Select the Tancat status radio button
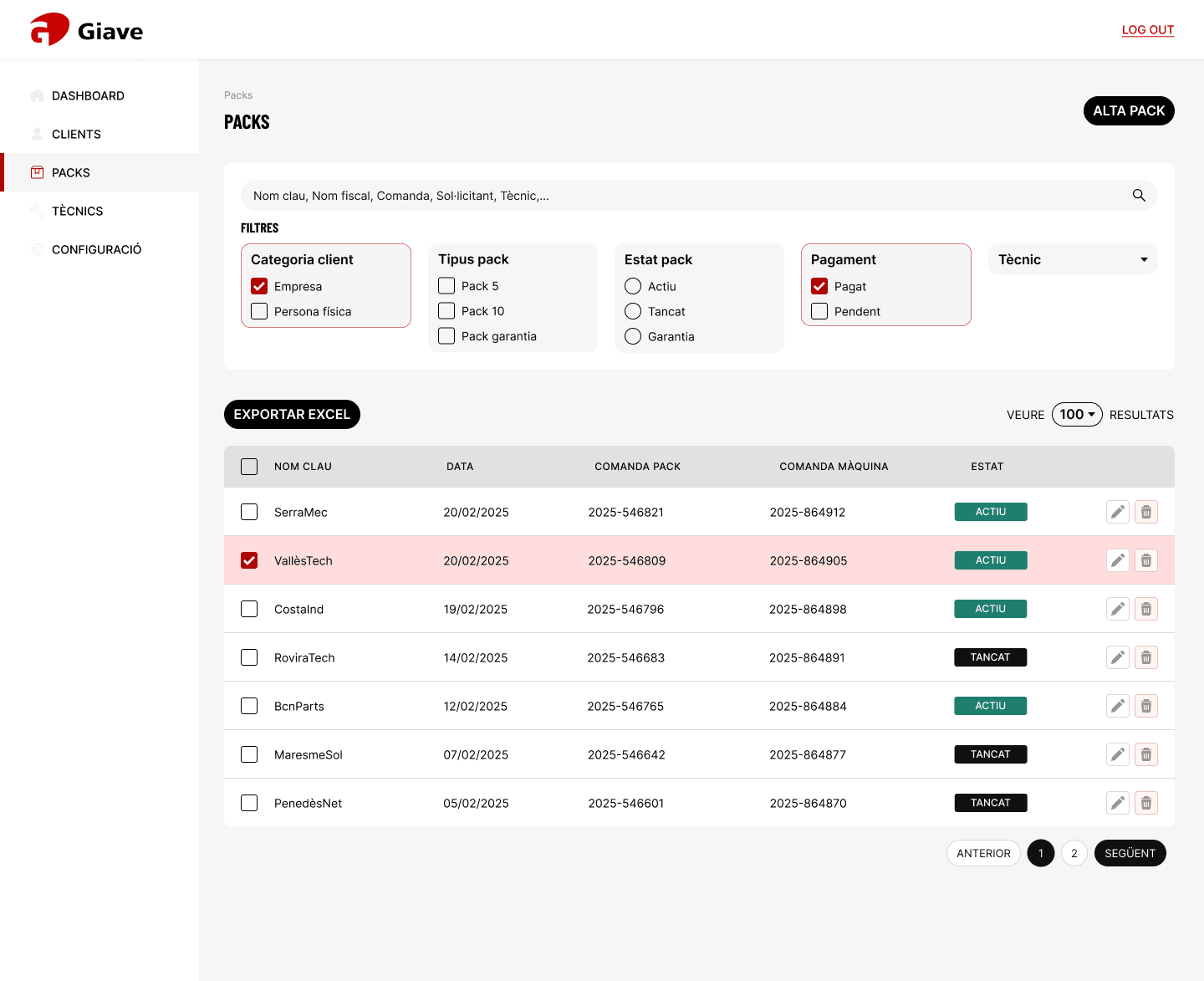Viewport: 1204px width, 981px height. pos(633,311)
